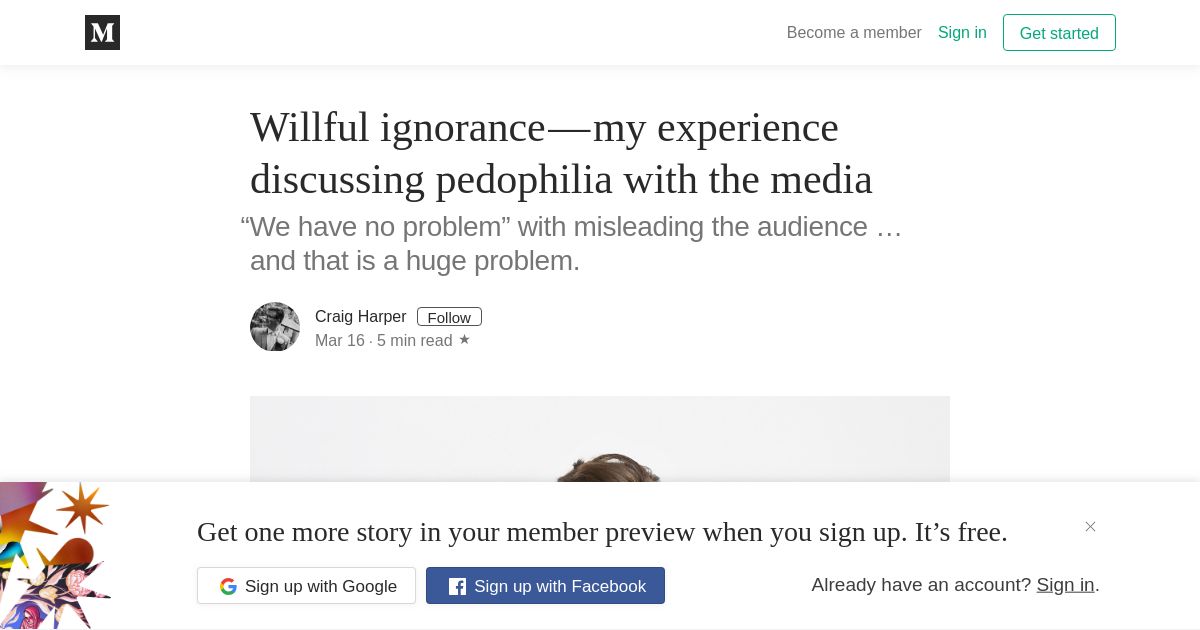Click the banner headline about member preview
The image size is (1200, 630).
(x=602, y=532)
